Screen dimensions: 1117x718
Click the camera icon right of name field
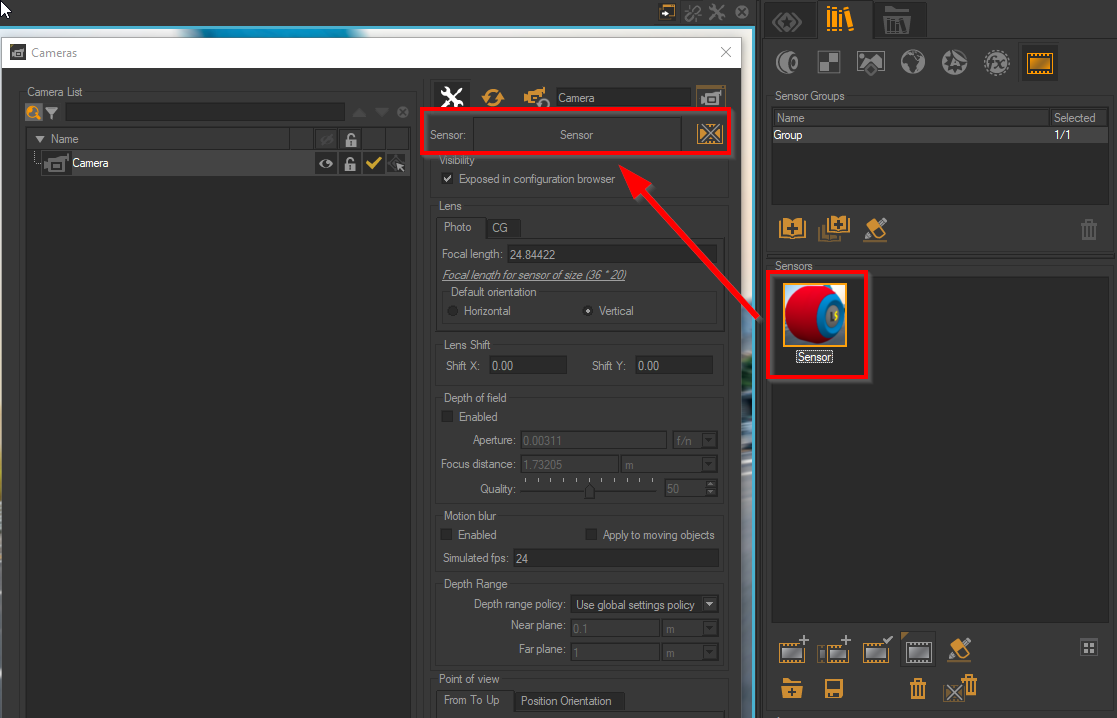[710, 98]
